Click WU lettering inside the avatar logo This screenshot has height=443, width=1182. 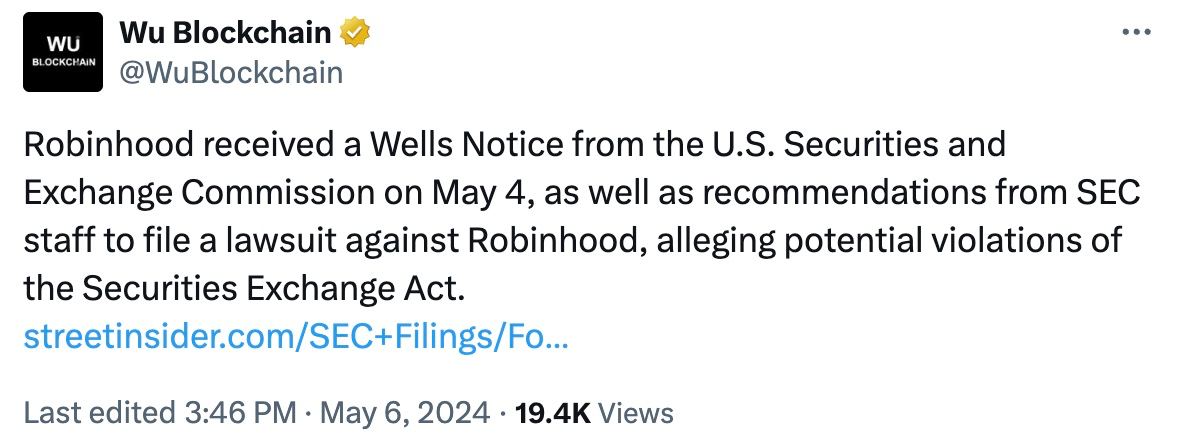coord(64,44)
